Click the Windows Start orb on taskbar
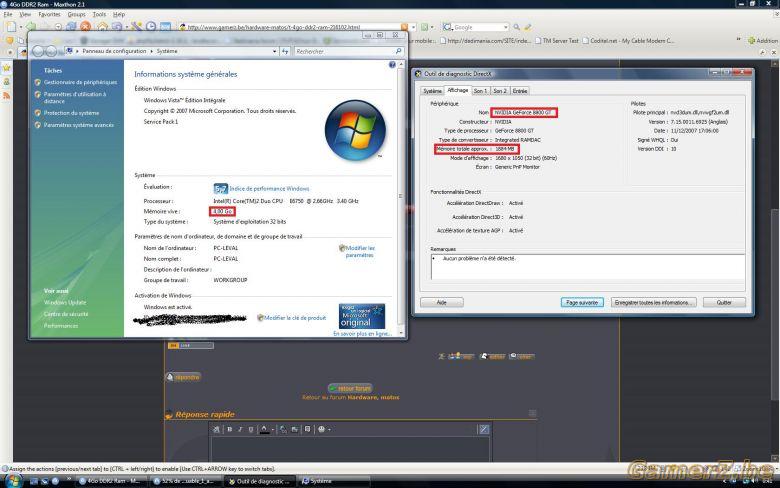Viewport: 780px width, 488px height. click(x=13, y=481)
